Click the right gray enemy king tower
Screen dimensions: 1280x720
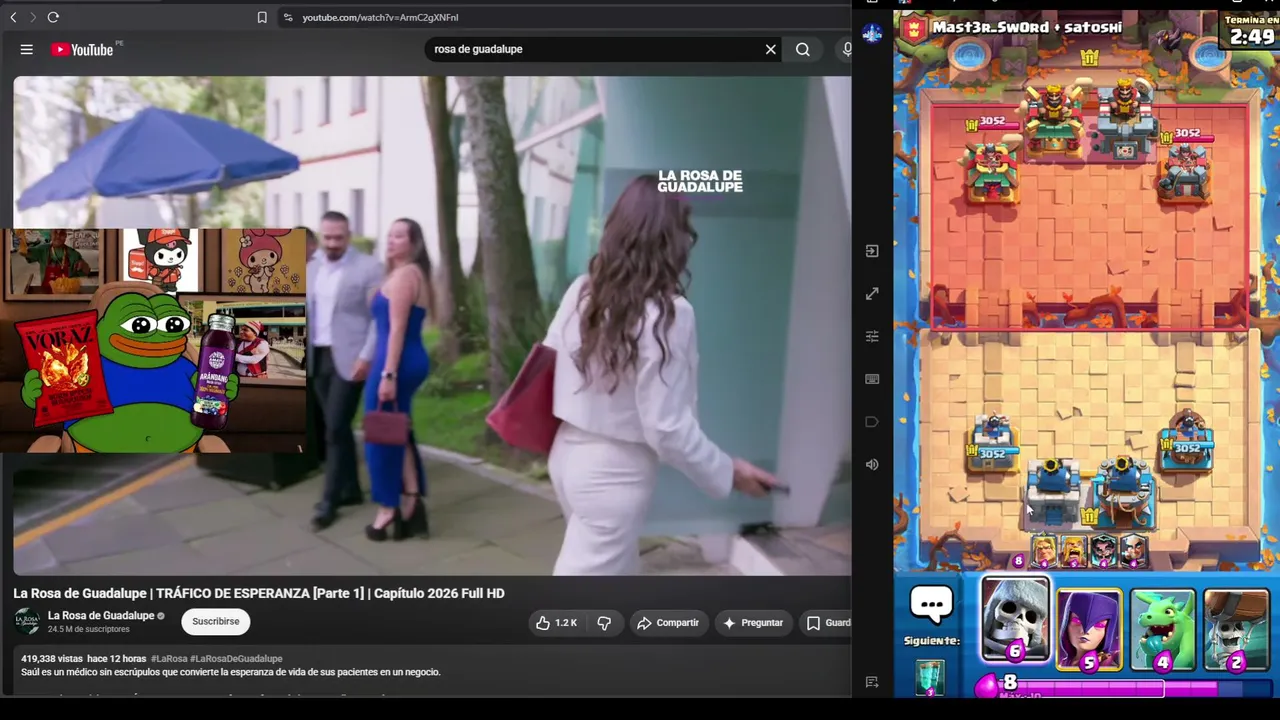1125,118
